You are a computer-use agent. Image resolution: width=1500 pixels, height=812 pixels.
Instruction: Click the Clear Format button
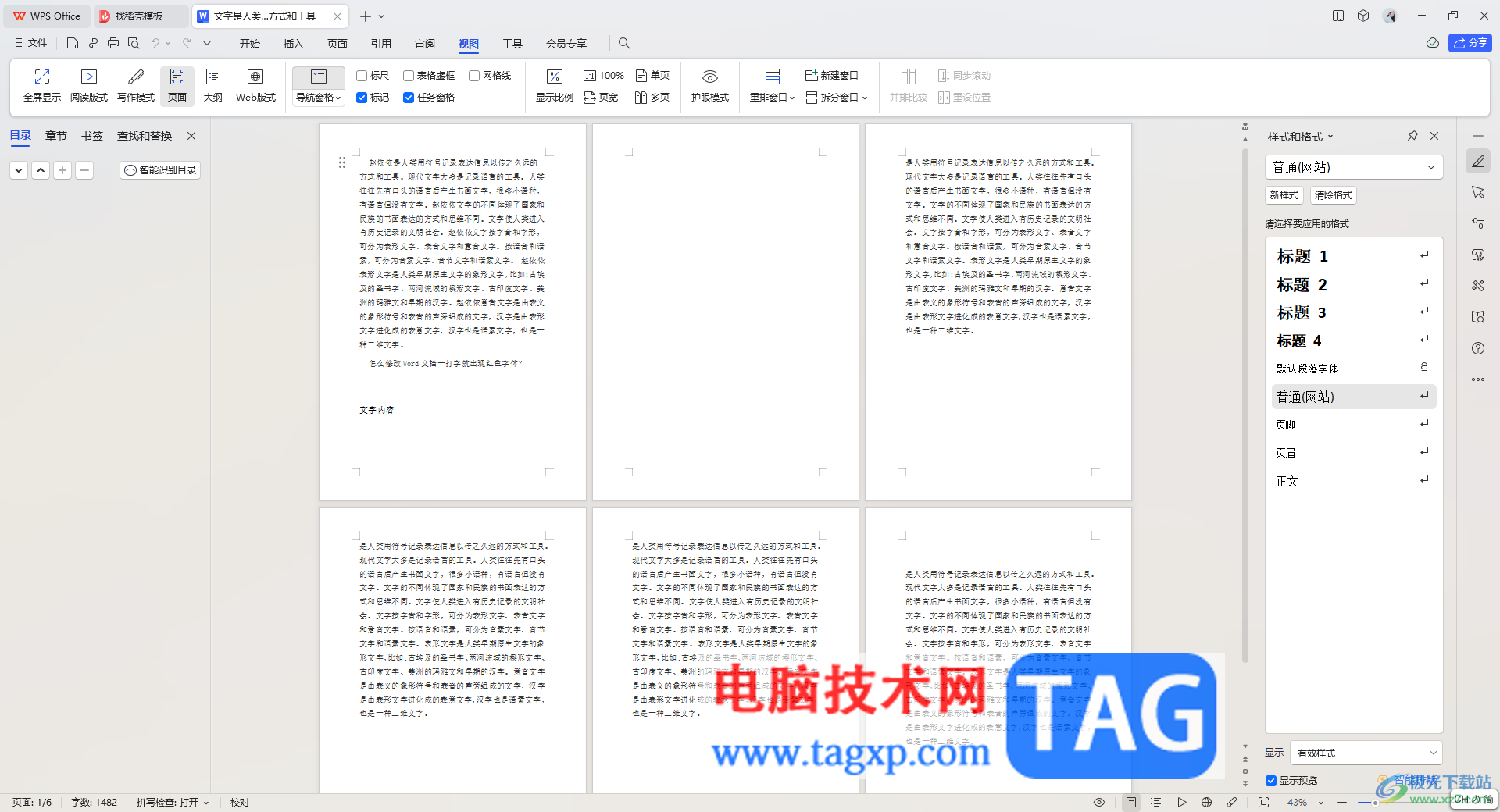click(x=1333, y=195)
